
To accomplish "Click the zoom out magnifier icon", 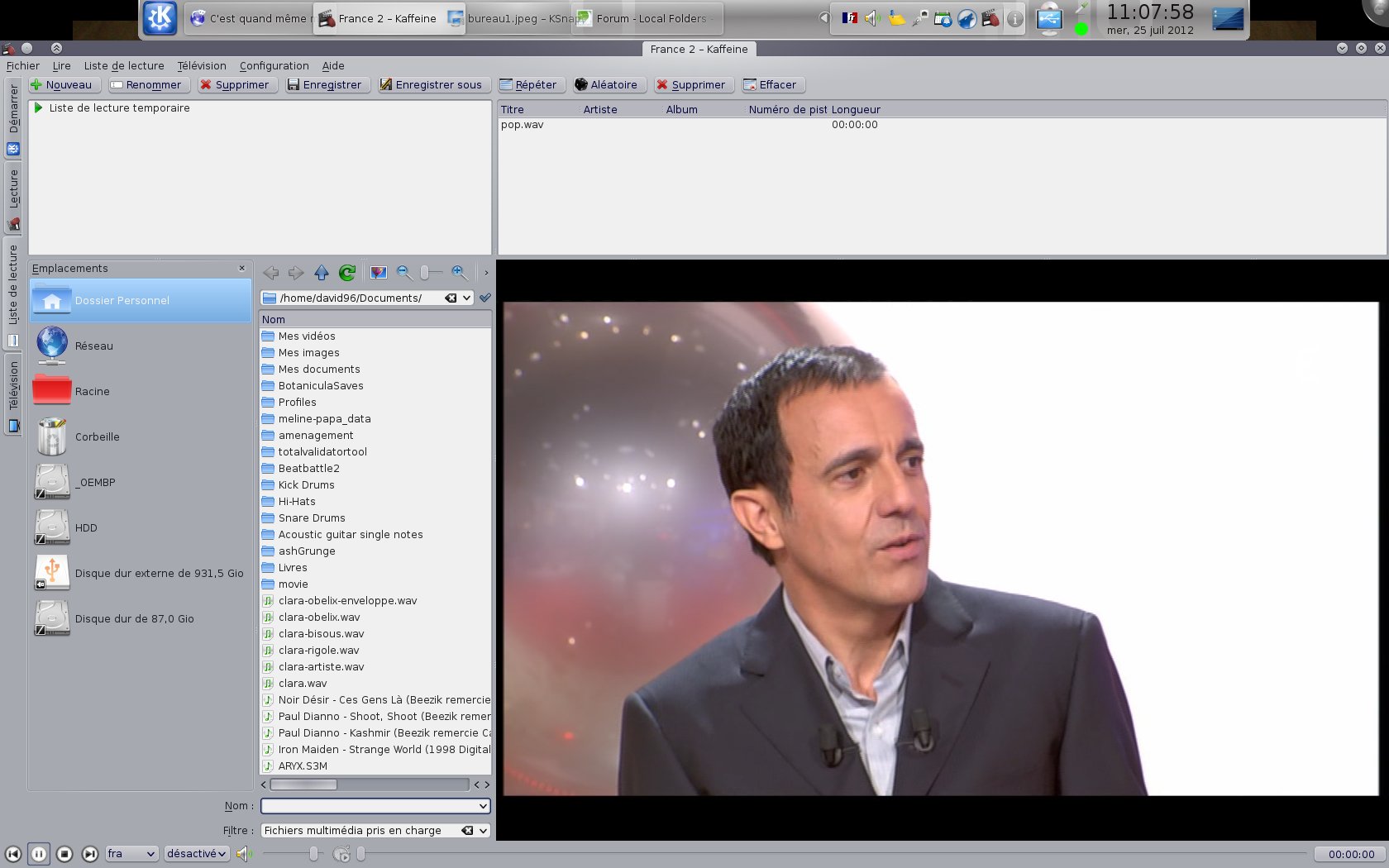I will [x=404, y=273].
